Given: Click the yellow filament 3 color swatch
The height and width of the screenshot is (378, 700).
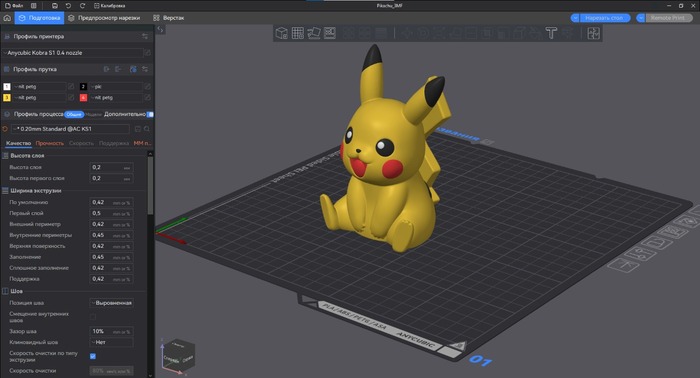Looking at the screenshot, I should 7,97.
